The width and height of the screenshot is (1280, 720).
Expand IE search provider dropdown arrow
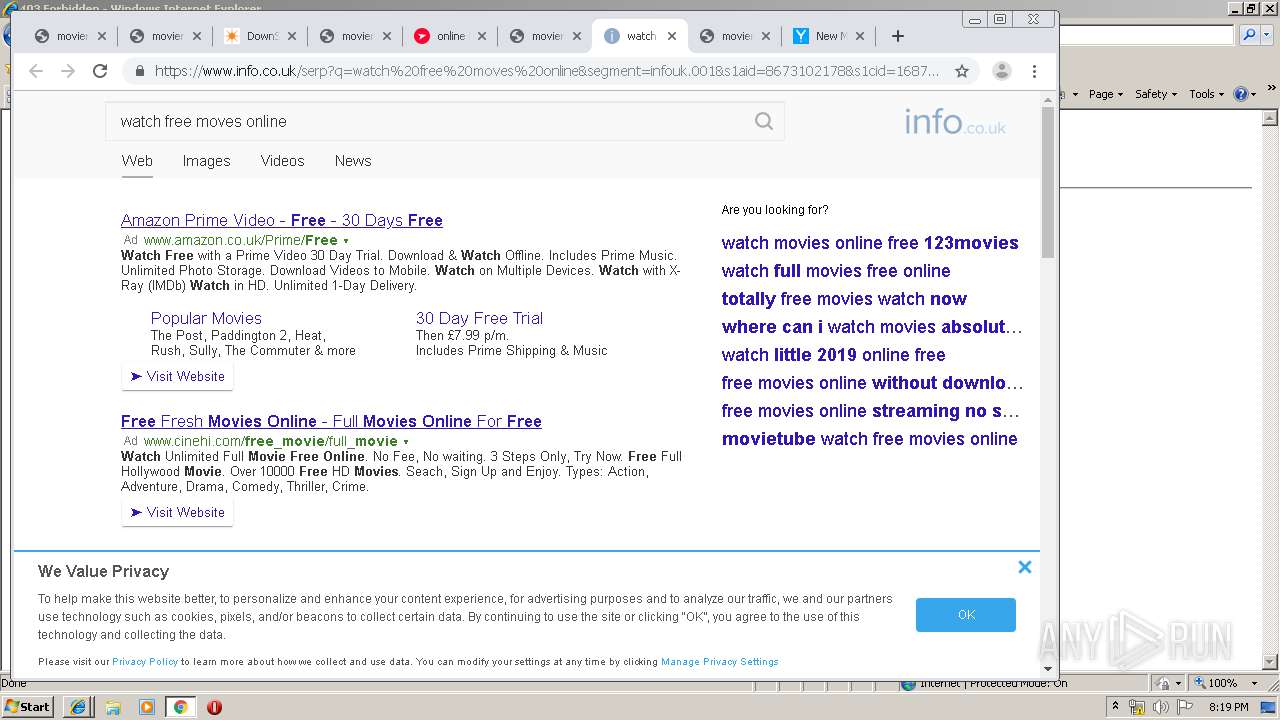click(1266, 35)
